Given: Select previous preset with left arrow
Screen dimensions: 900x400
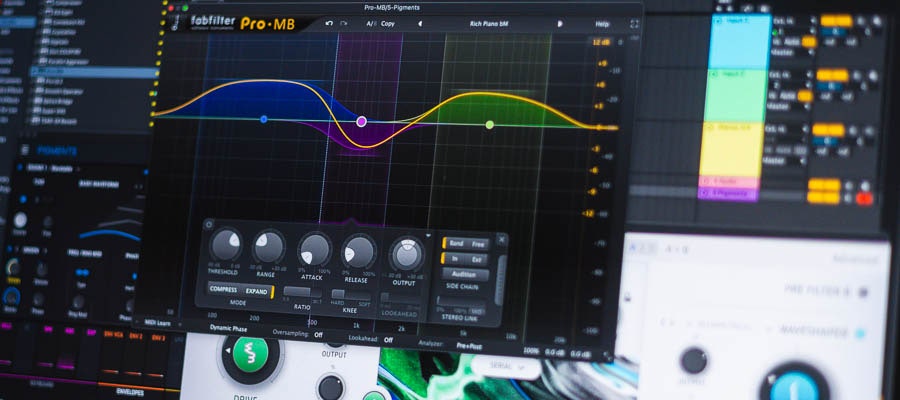Looking at the screenshot, I should click(x=419, y=22).
